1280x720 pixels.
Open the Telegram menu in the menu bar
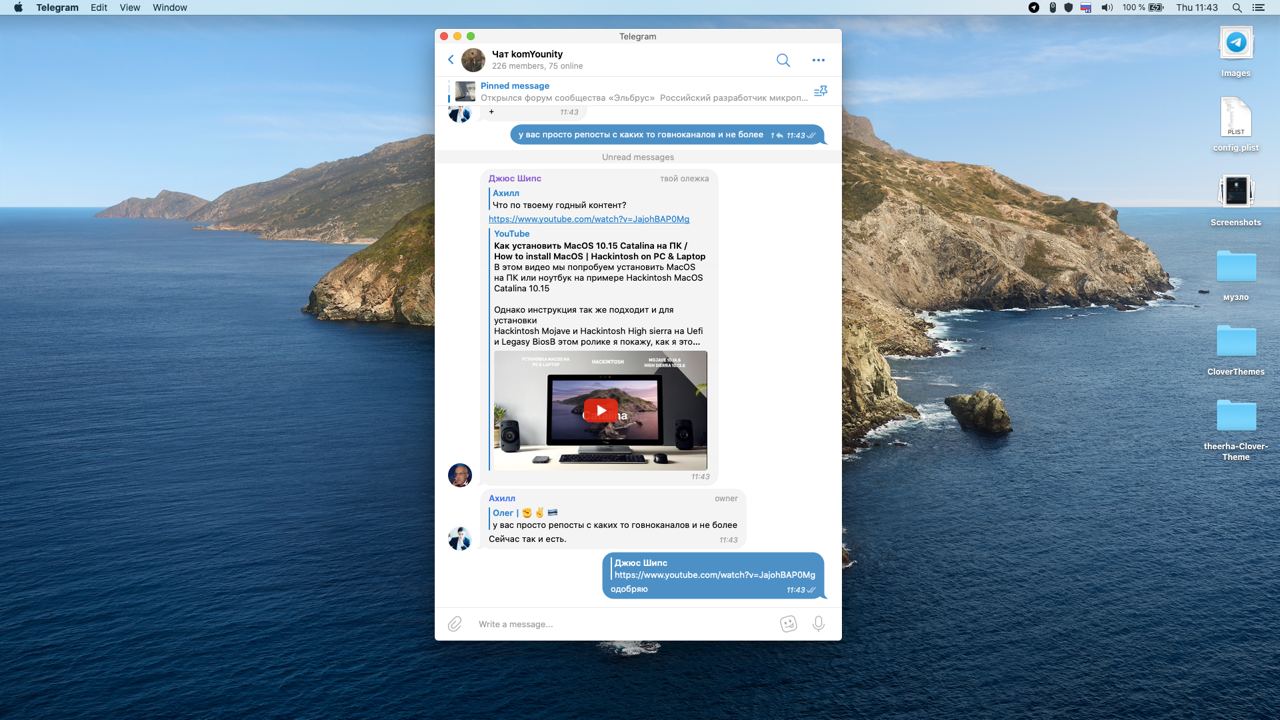coord(57,7)
